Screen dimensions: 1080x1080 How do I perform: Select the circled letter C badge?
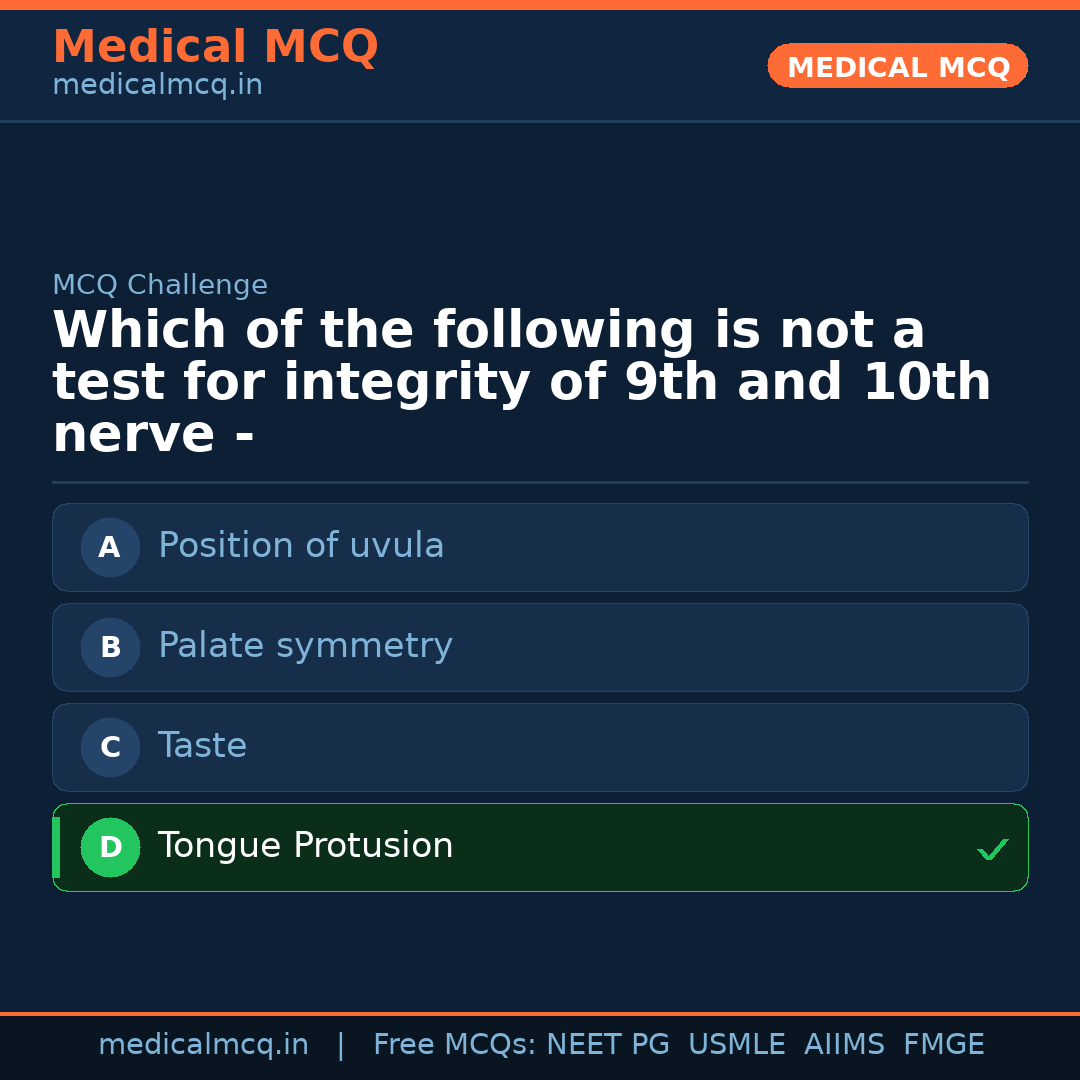[x=110, y=747]
